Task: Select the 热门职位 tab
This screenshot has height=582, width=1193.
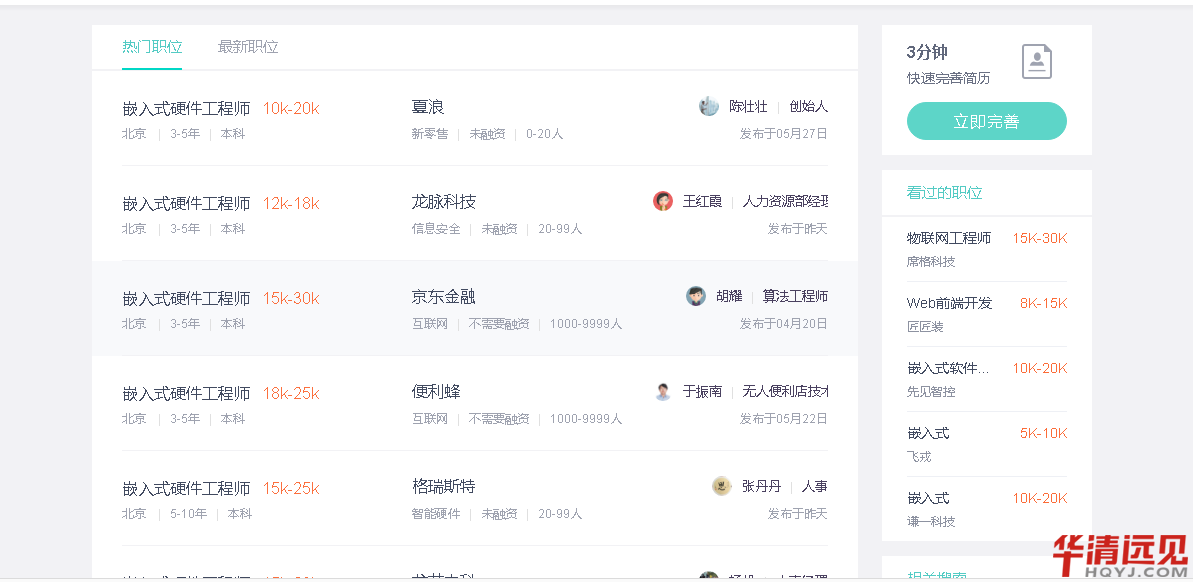Action: (152, 47)
